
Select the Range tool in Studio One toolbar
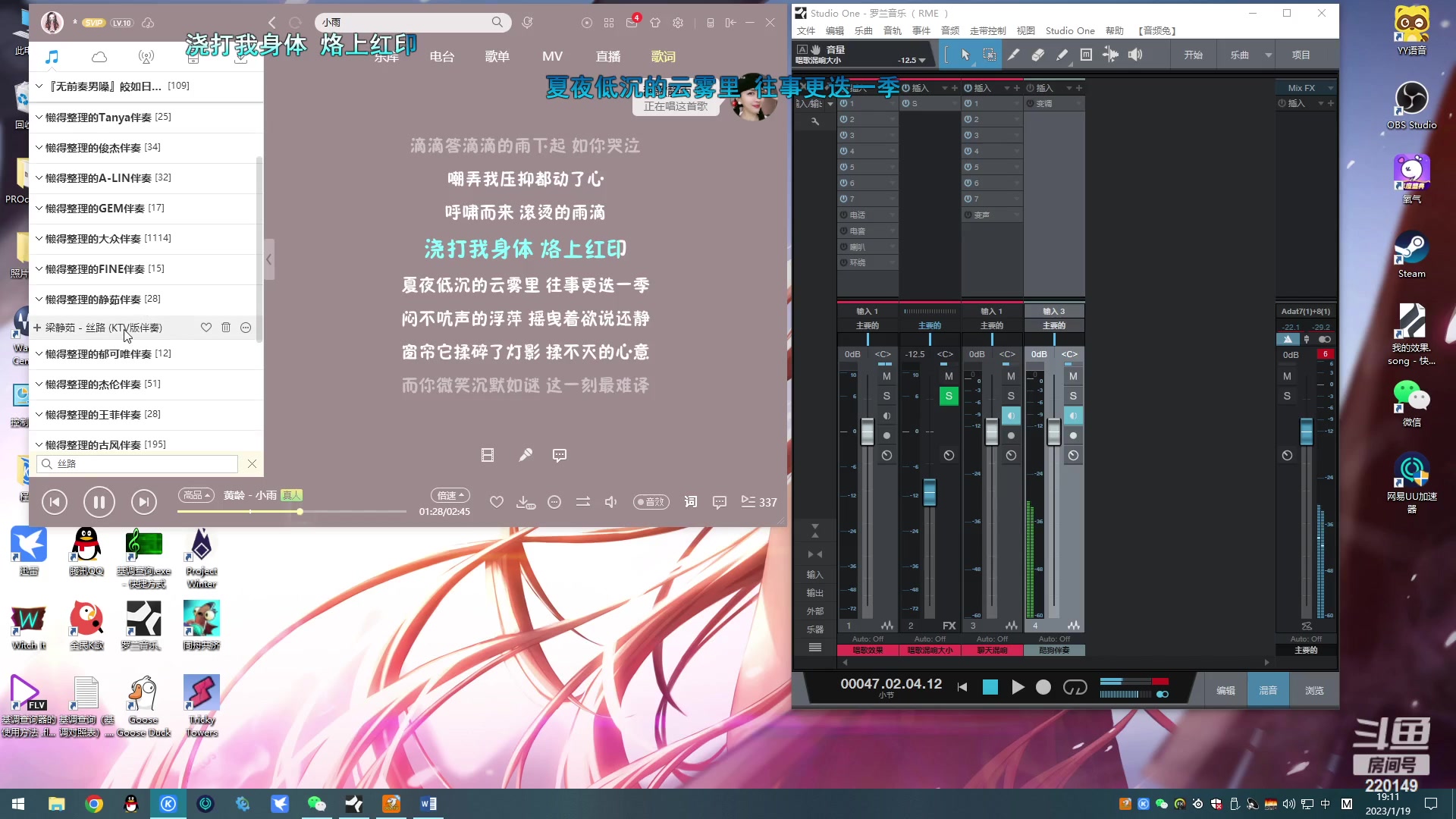[990, 55]
